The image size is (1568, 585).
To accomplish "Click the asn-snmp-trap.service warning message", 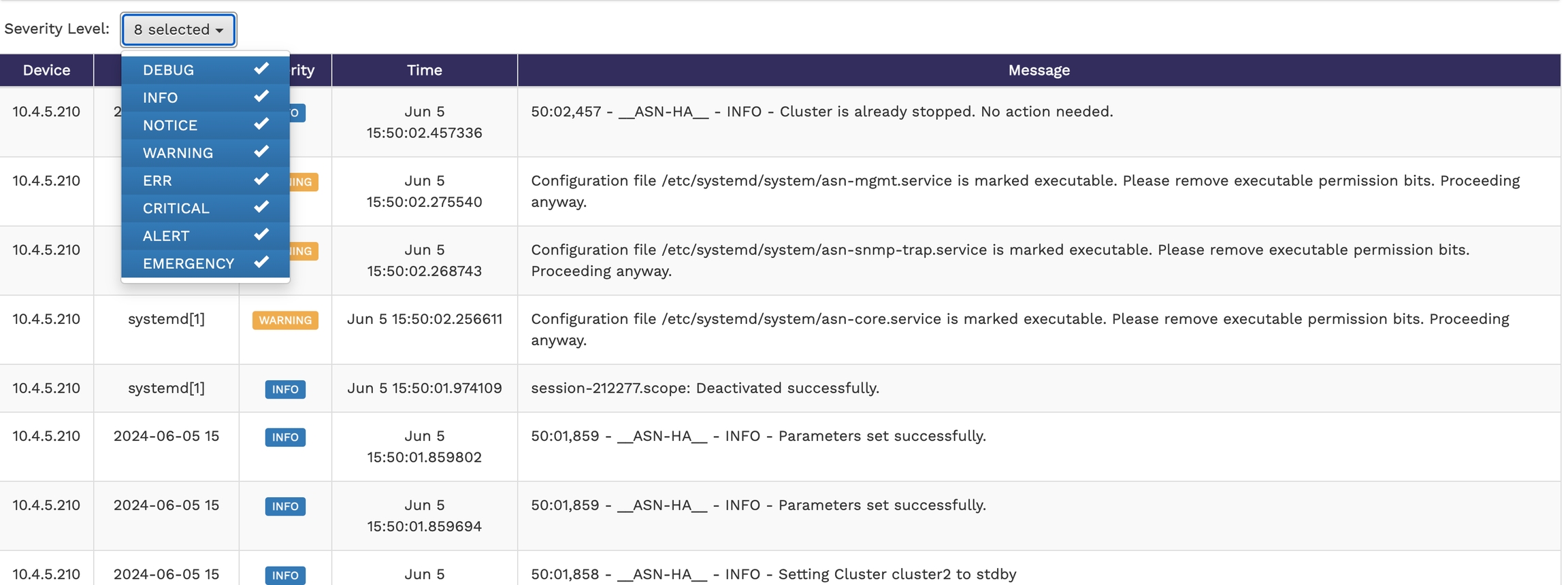I will pyautogui.click(x=1000, y=261).
